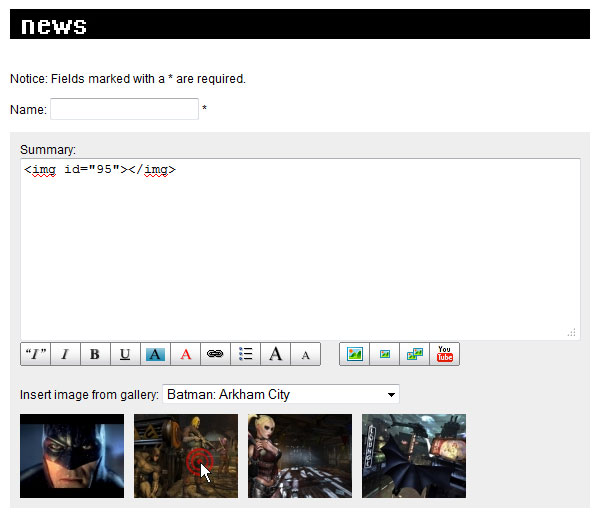The width and height of the screenshot is (600, 518).
Task: Insert a large image
Action: tap(354, 354)
